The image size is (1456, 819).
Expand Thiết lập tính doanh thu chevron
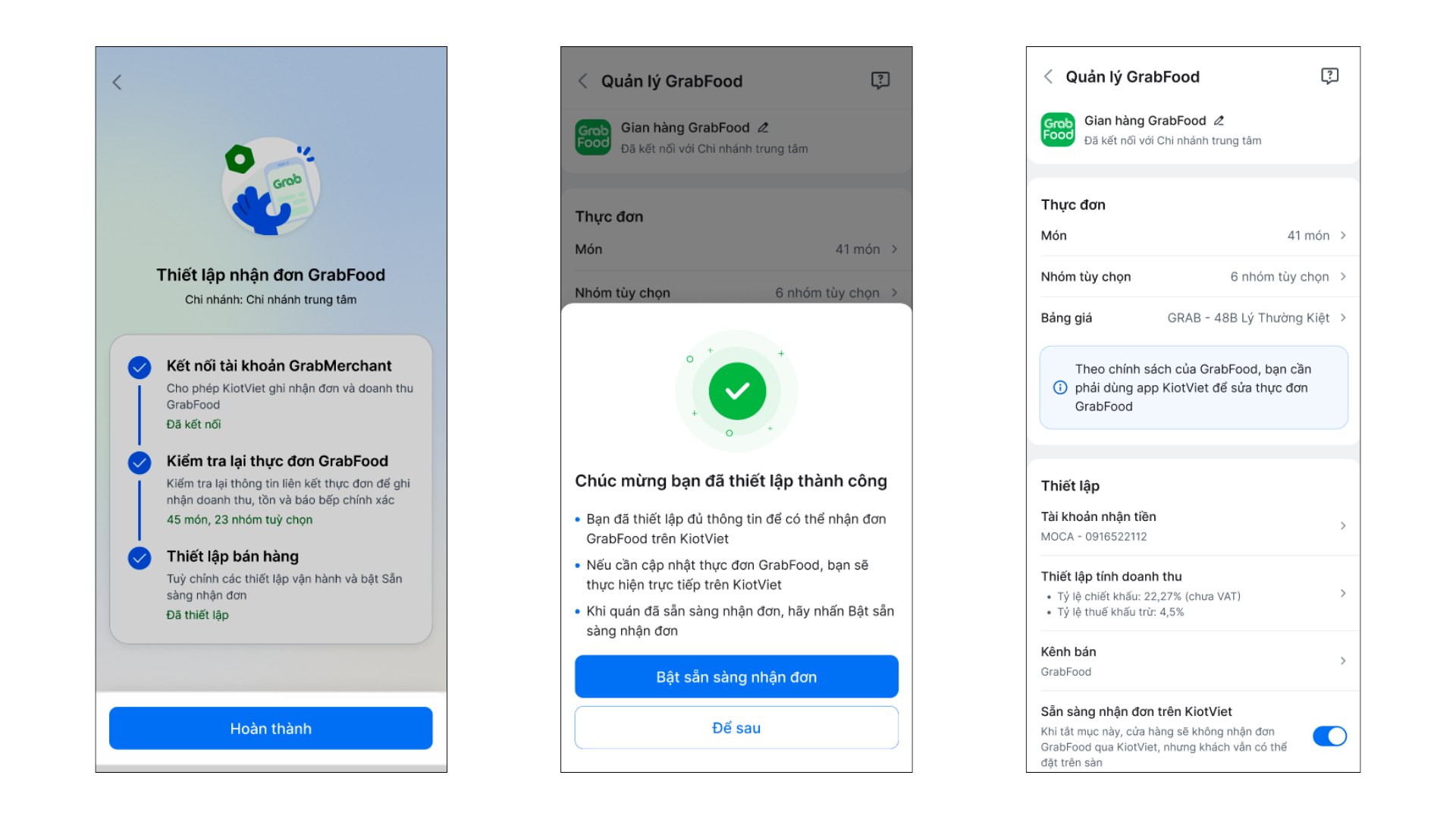pyautogui.click(x=1343, y=593)
